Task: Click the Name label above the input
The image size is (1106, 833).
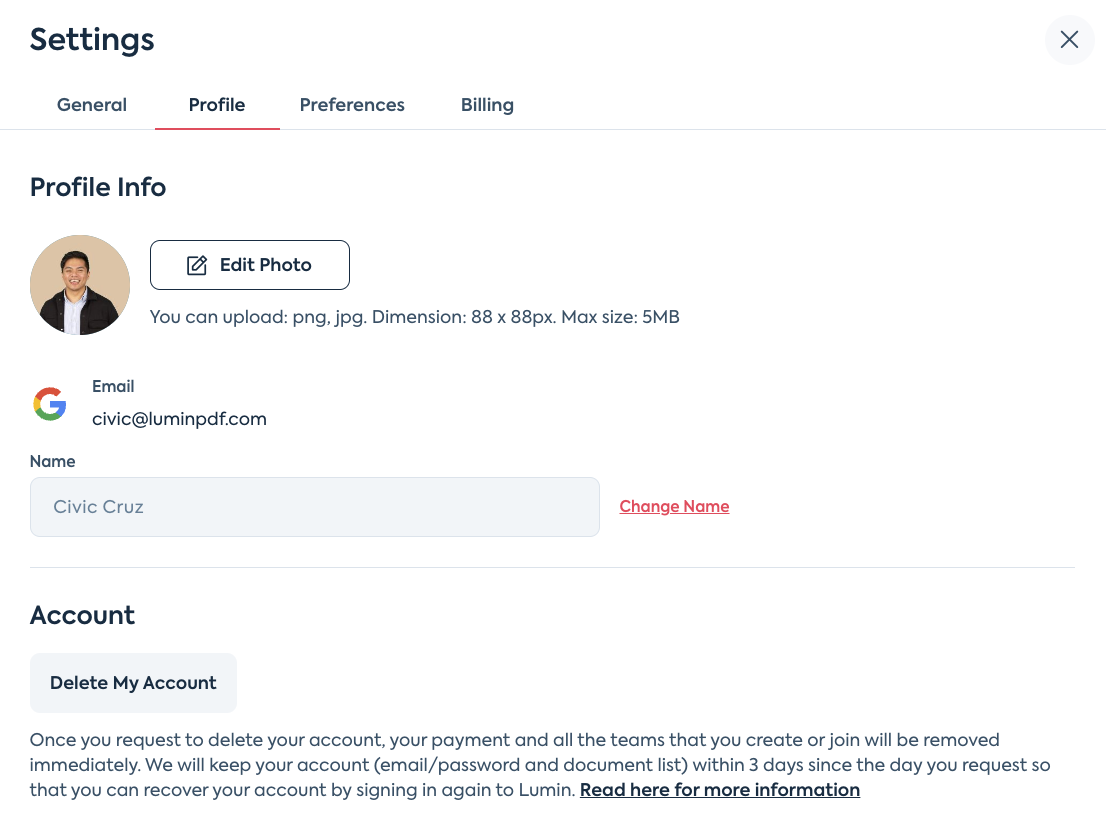Action: (x=52, y=461)
